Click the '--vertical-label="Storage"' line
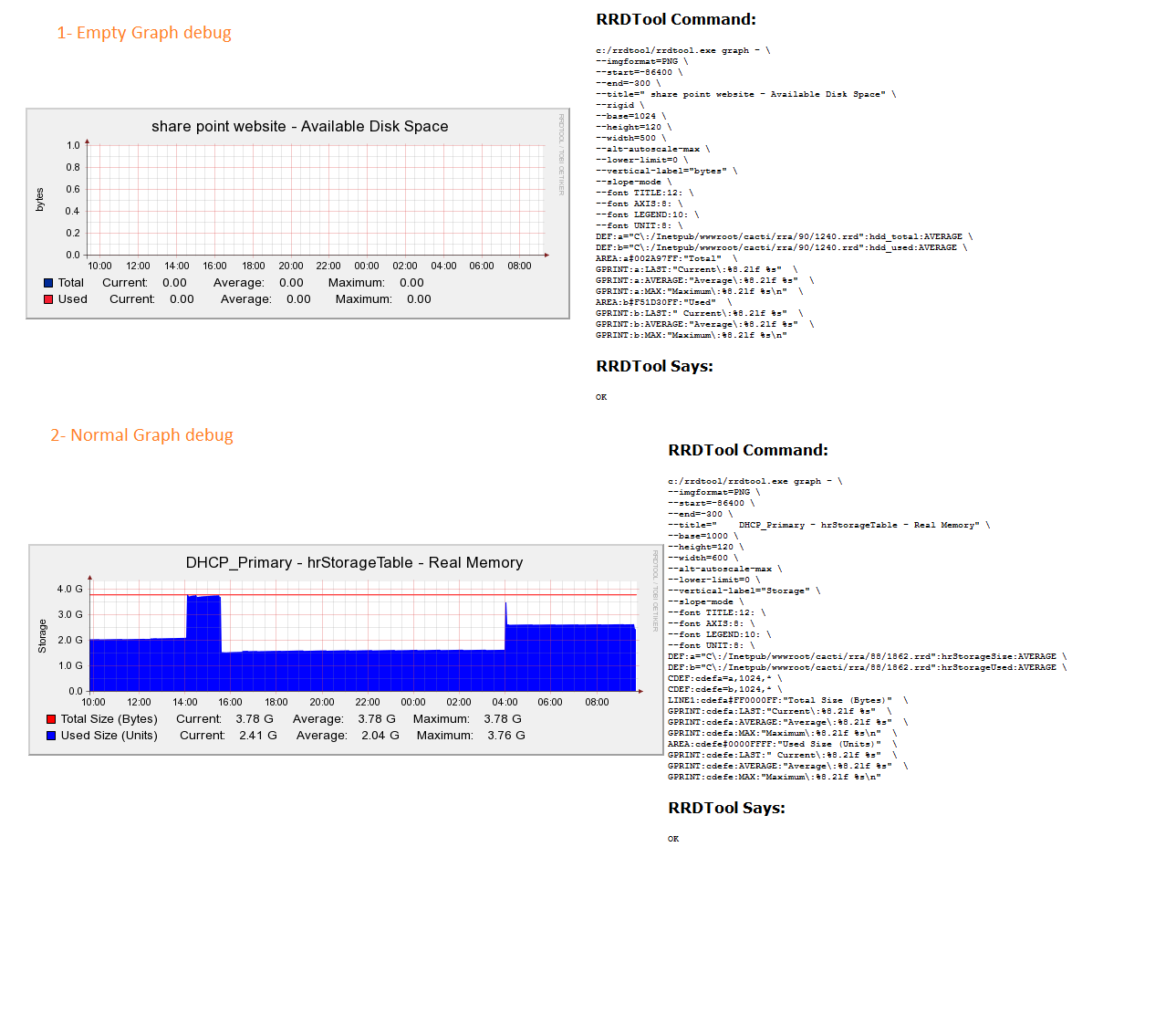This screenshot has height=1035, width=1176. click(744, 591)
